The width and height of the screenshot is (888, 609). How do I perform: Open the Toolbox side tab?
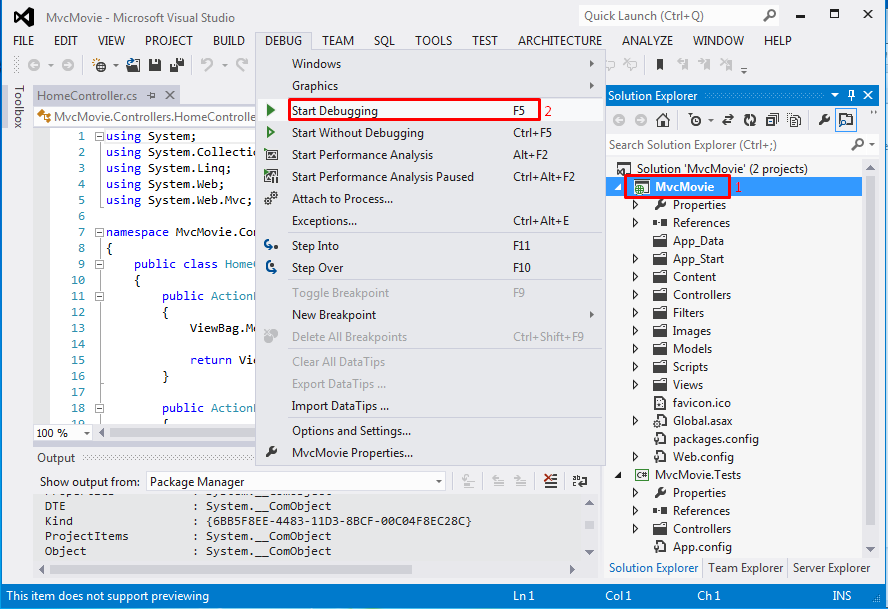click(19, 107)
